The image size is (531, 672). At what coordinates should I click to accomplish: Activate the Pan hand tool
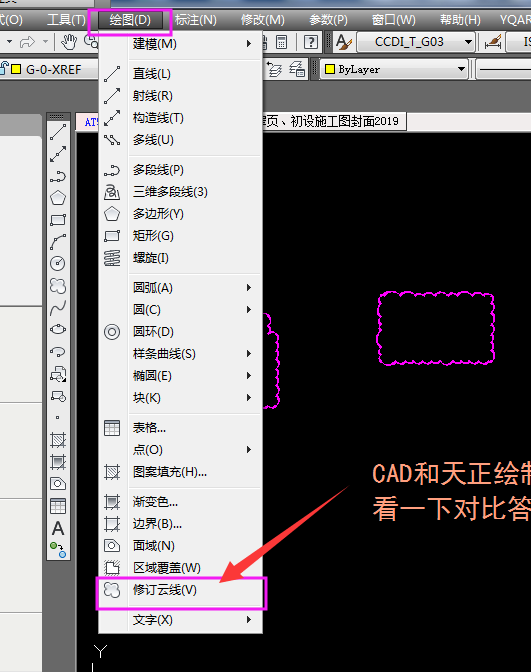click(x=69, y=42)
